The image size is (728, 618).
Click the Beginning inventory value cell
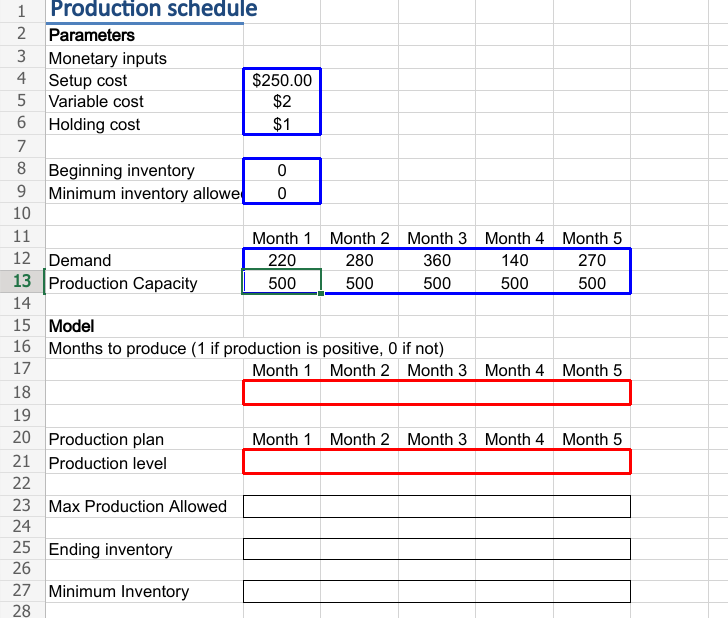[282, 170]
